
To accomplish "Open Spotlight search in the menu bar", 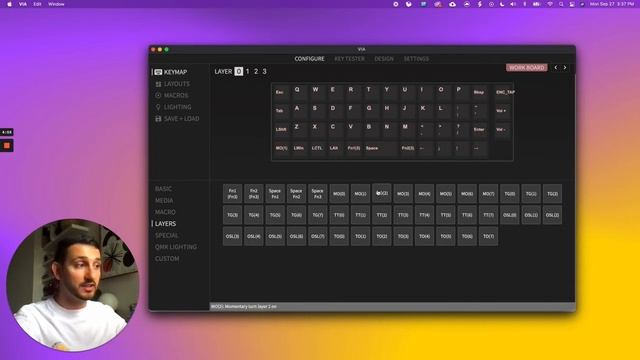I will 561,4.
